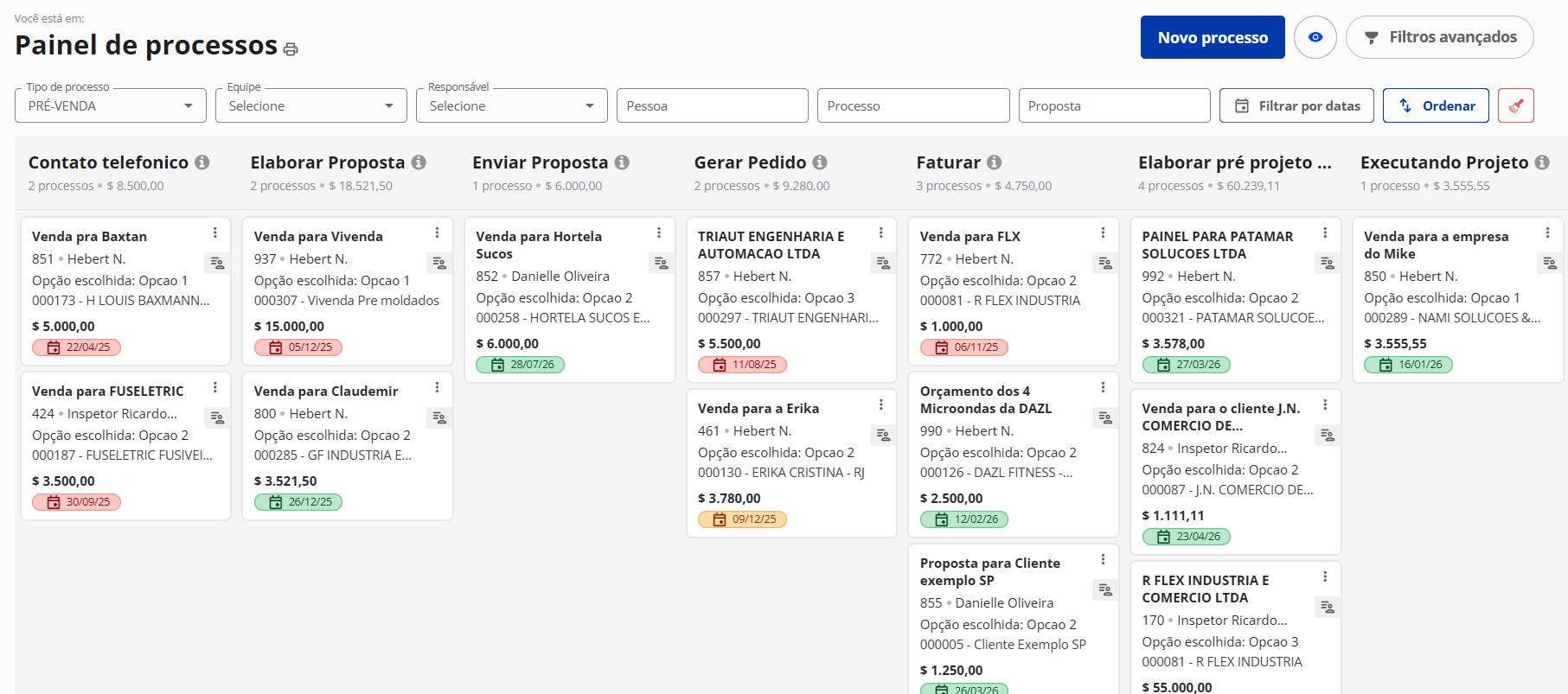Click info icon beside Executando Projeto
This screenshot has width=1568, height=694.
pos(1542,162)
